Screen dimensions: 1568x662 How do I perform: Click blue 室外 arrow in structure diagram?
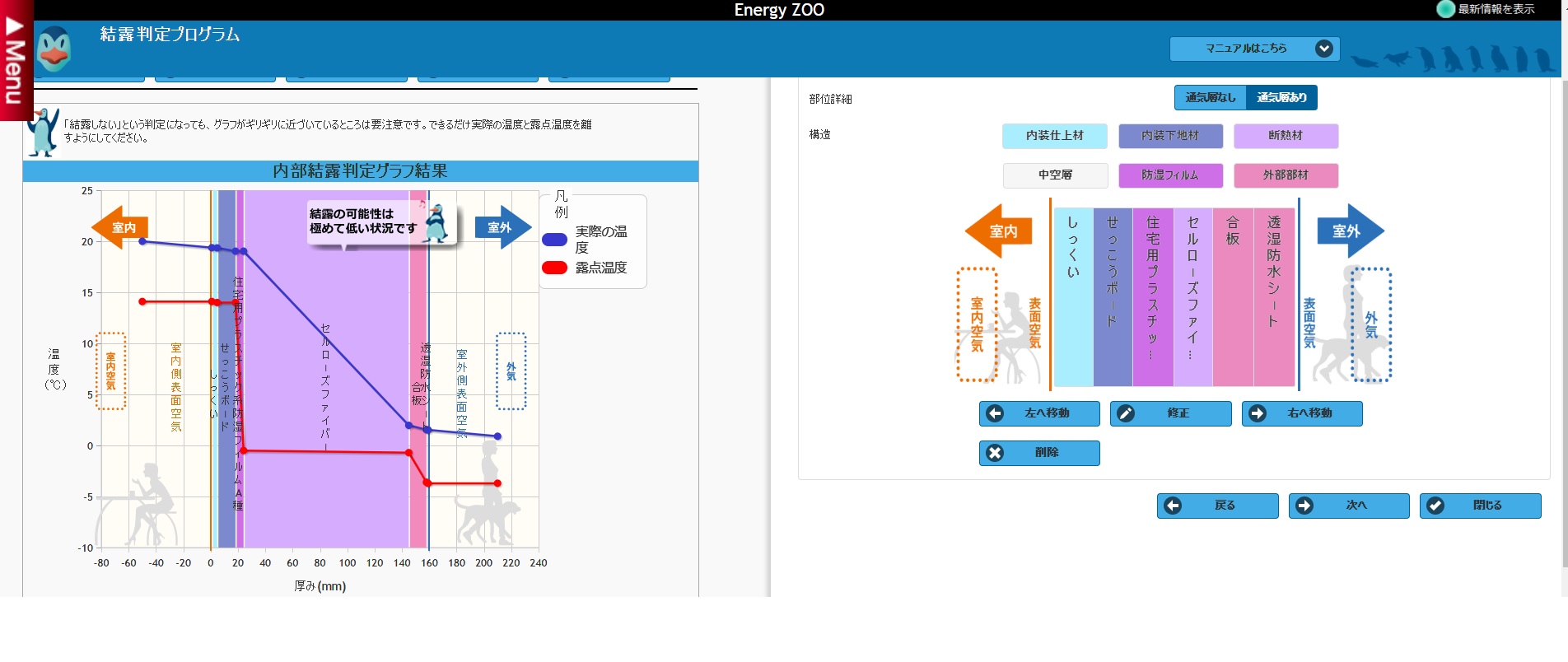[x=1351, y=231]
